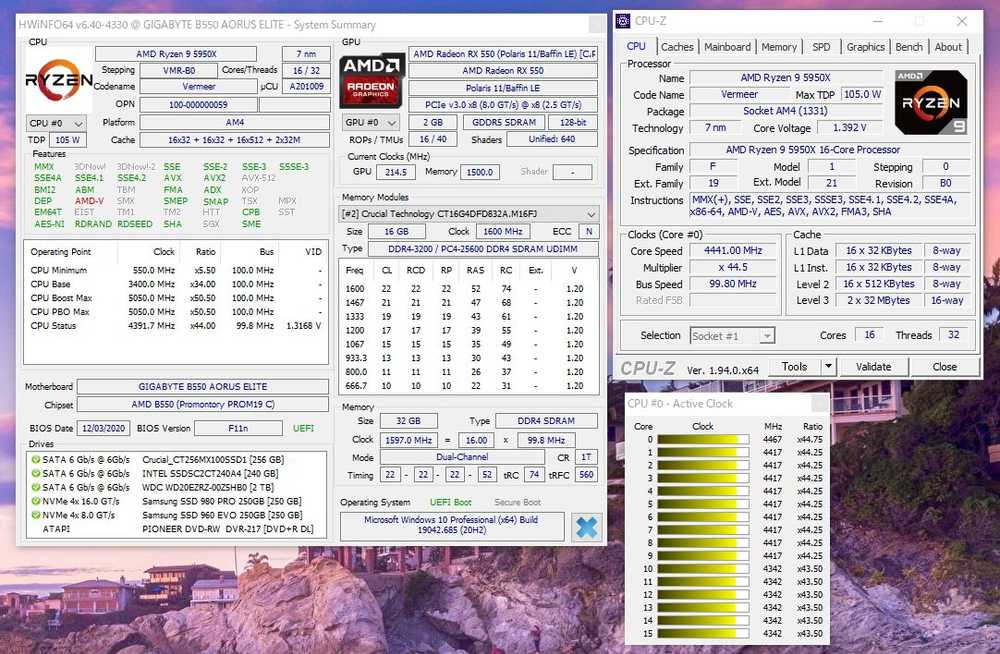Select the Graphics tab
Screen dimensions: 1000x654
(x=865, y=47)
